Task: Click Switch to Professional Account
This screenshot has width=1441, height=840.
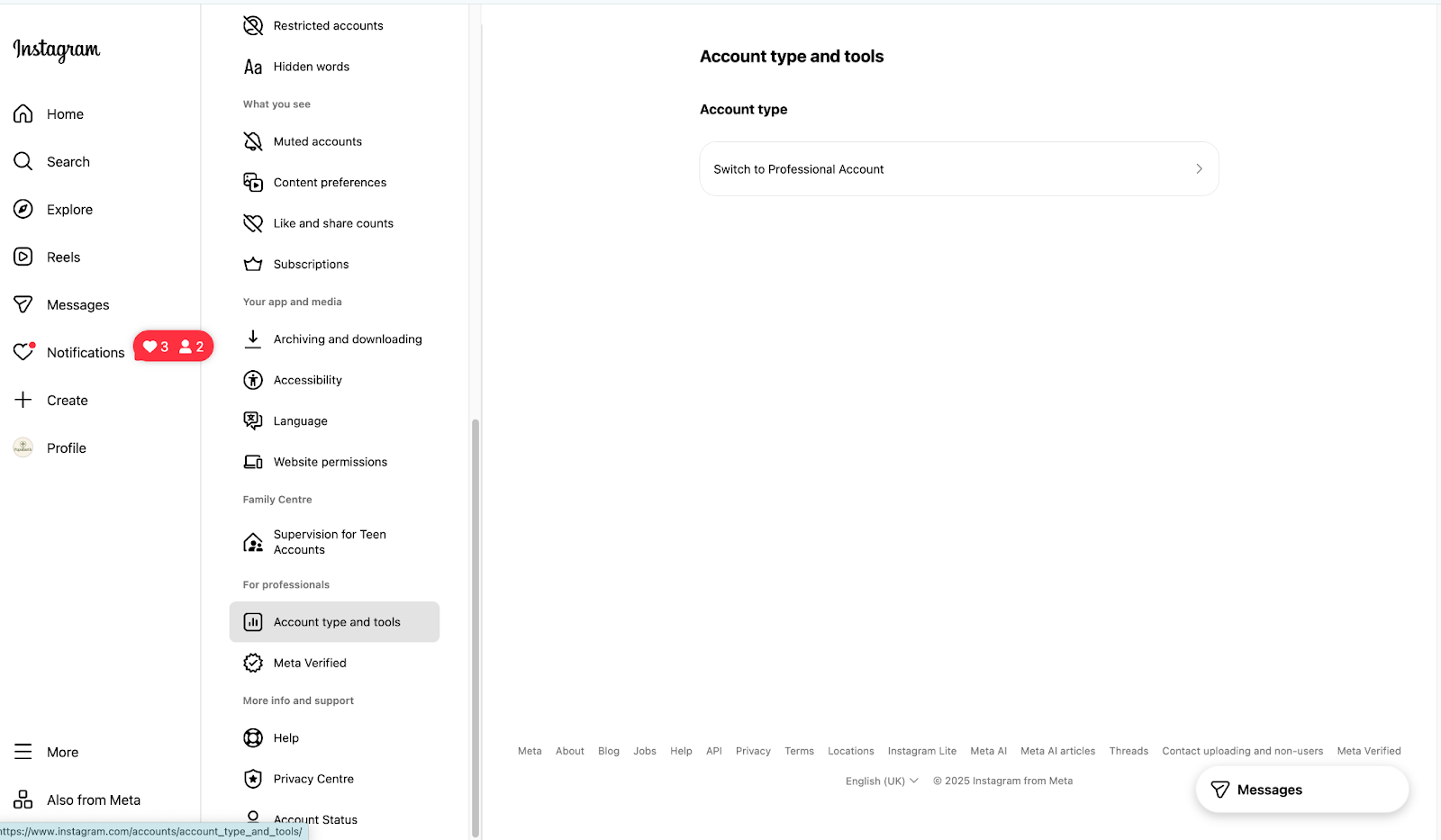Action: pyautogui.click(x=959, y=168)
